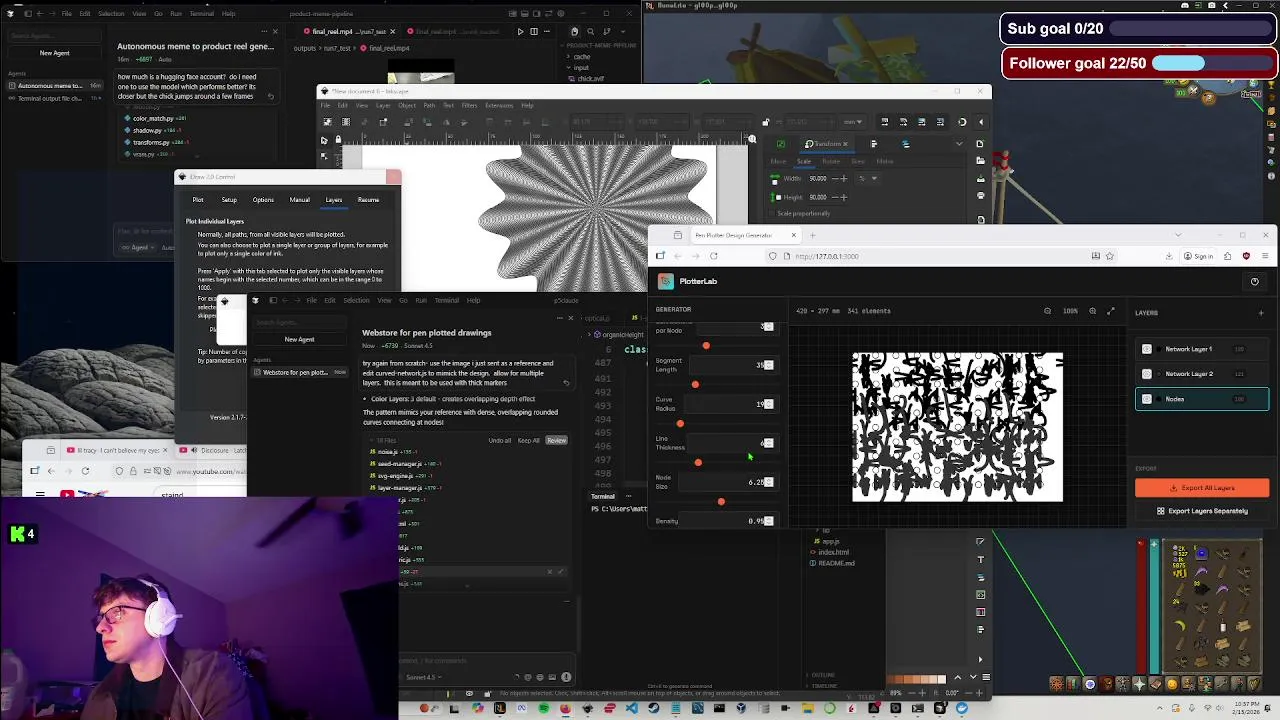Expand the OUTLINE section in explorer

[823, 674]
